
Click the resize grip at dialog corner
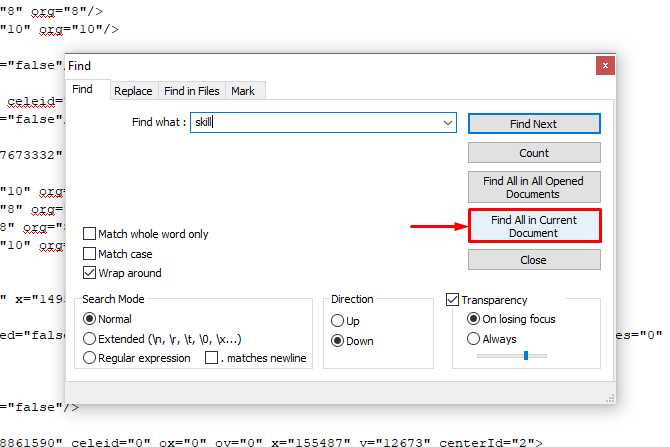608,397
